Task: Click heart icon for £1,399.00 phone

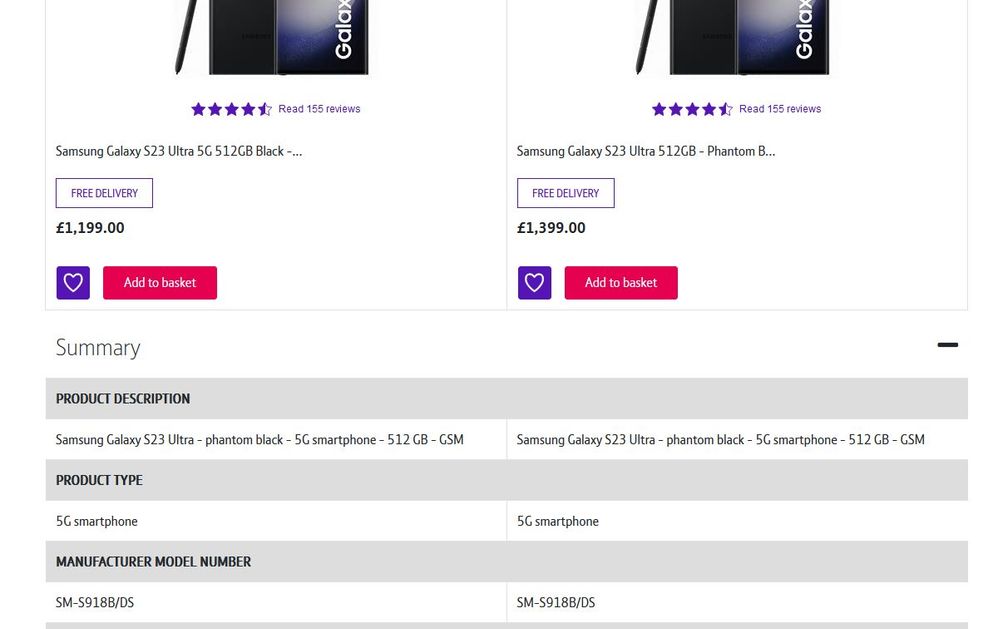Action: click(534, 283)
